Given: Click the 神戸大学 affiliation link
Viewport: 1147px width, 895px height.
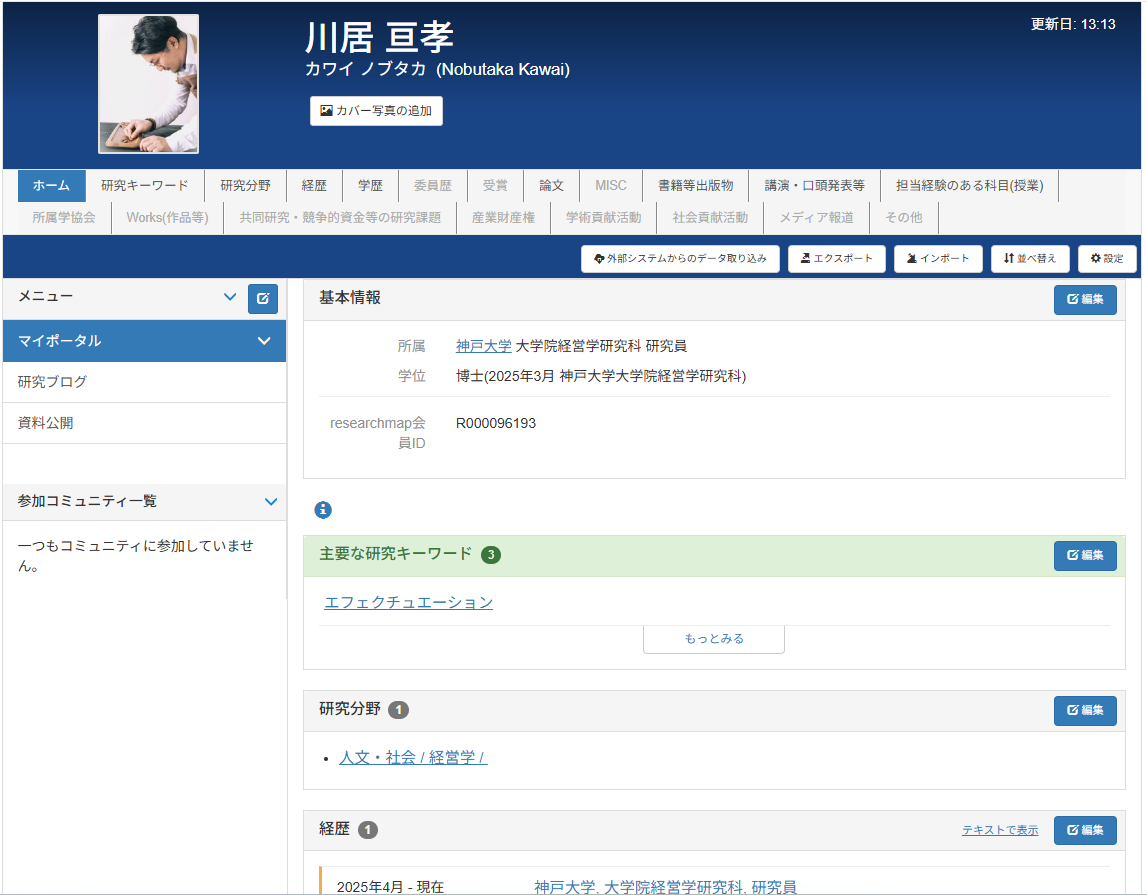Looking at the screenshot, I should [483, 346].
